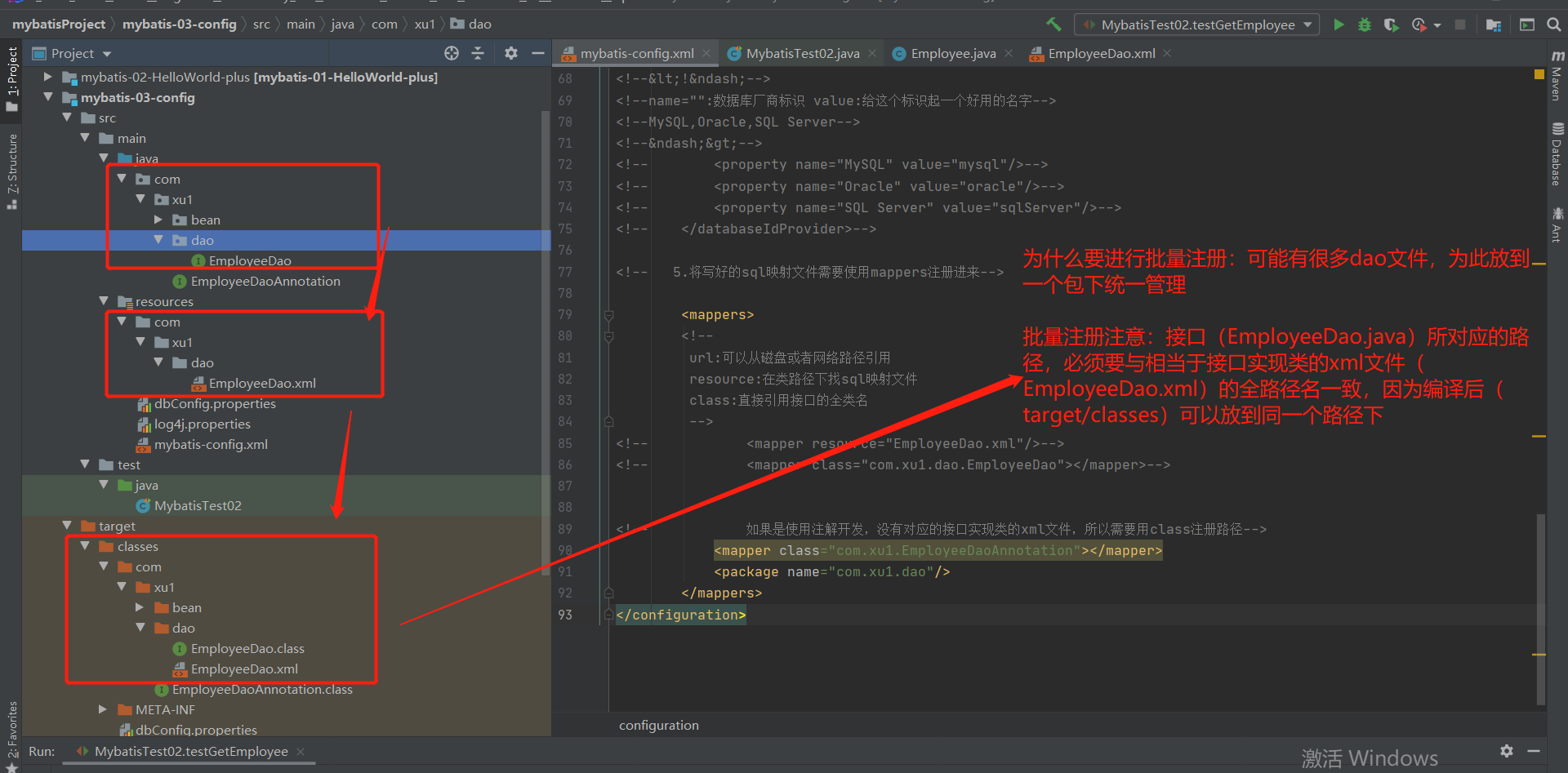Click mybatisProject in breadcrumb bar
1568x773 pixels.
coord(59,24)
